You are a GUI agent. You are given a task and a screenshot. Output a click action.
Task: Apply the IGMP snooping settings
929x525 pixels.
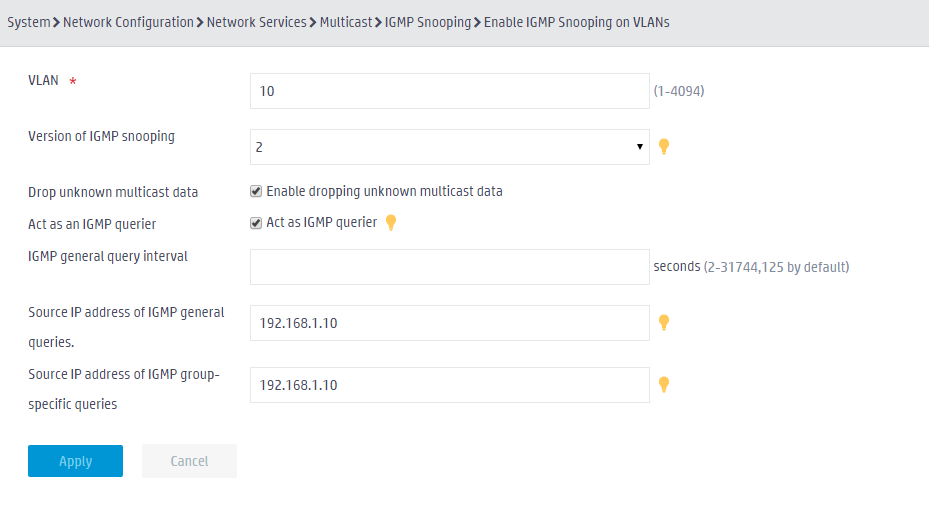click(x=75, y=461)
